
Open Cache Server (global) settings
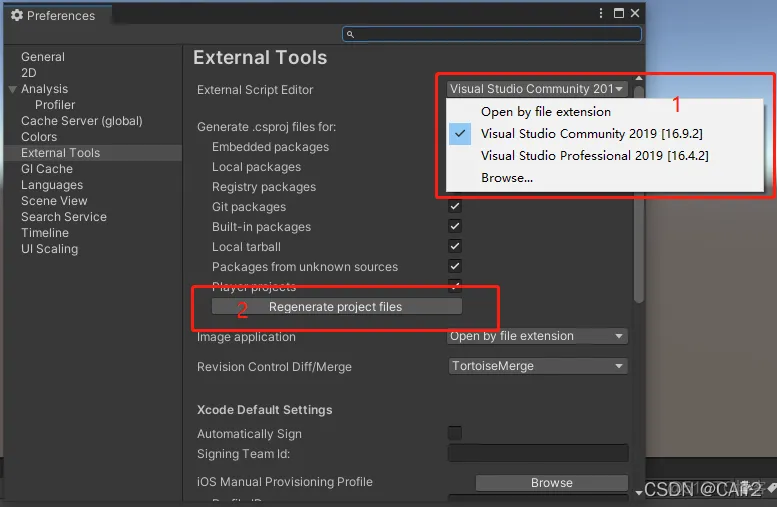(x=82, y=121)
